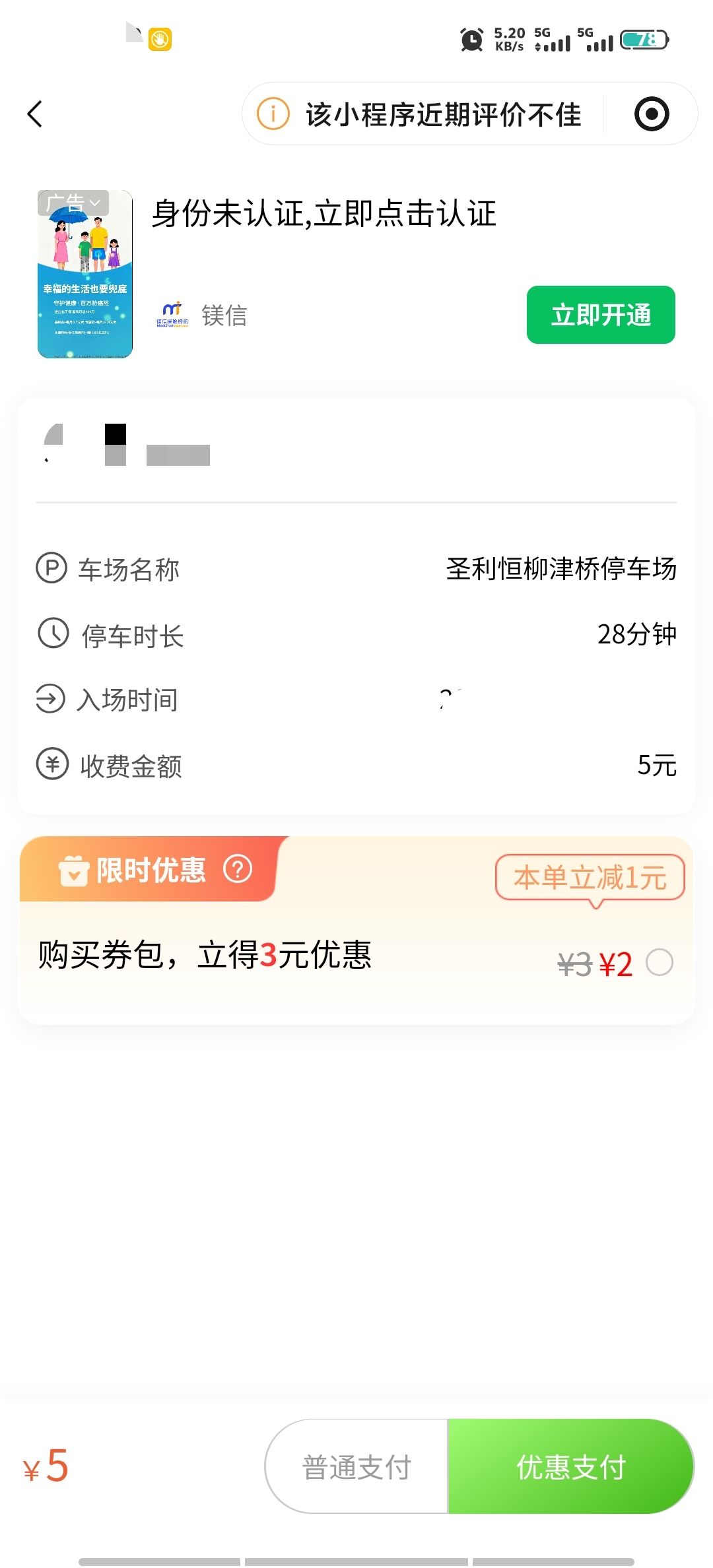Choose 普通支付 to pay normally
This screenshot has width=713, height=1568.
point(356,1467)
